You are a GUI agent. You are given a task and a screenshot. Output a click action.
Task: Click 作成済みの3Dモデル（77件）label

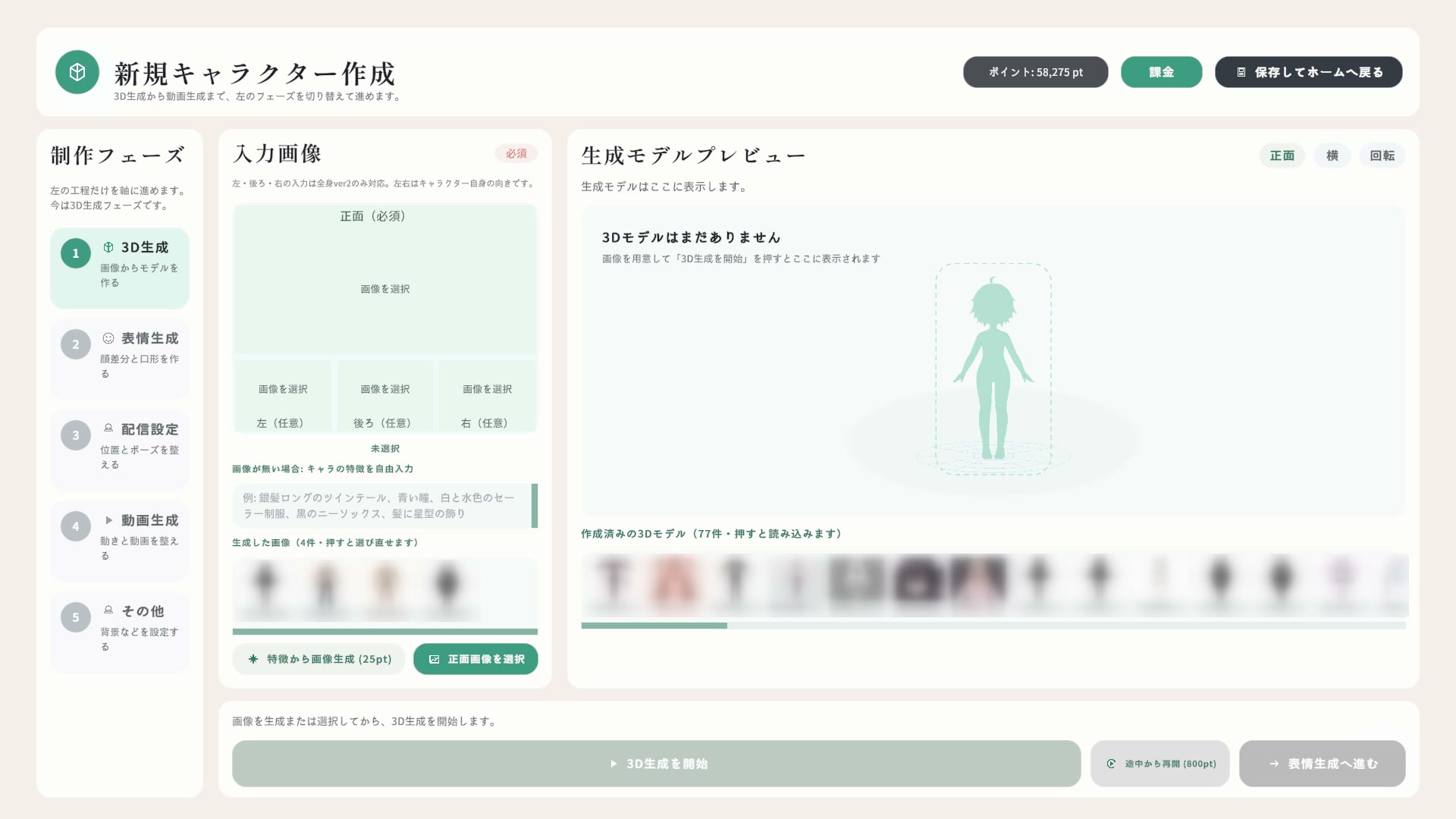click(711, 534)
